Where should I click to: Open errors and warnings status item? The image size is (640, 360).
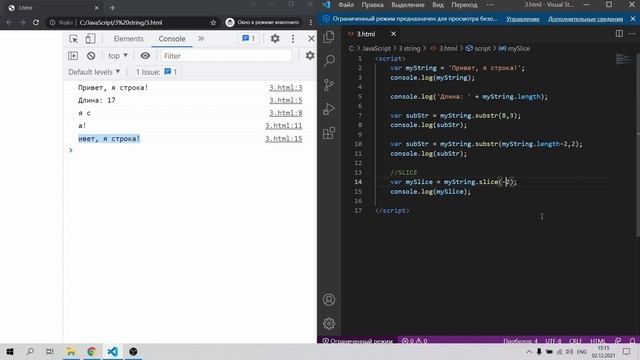414,341
